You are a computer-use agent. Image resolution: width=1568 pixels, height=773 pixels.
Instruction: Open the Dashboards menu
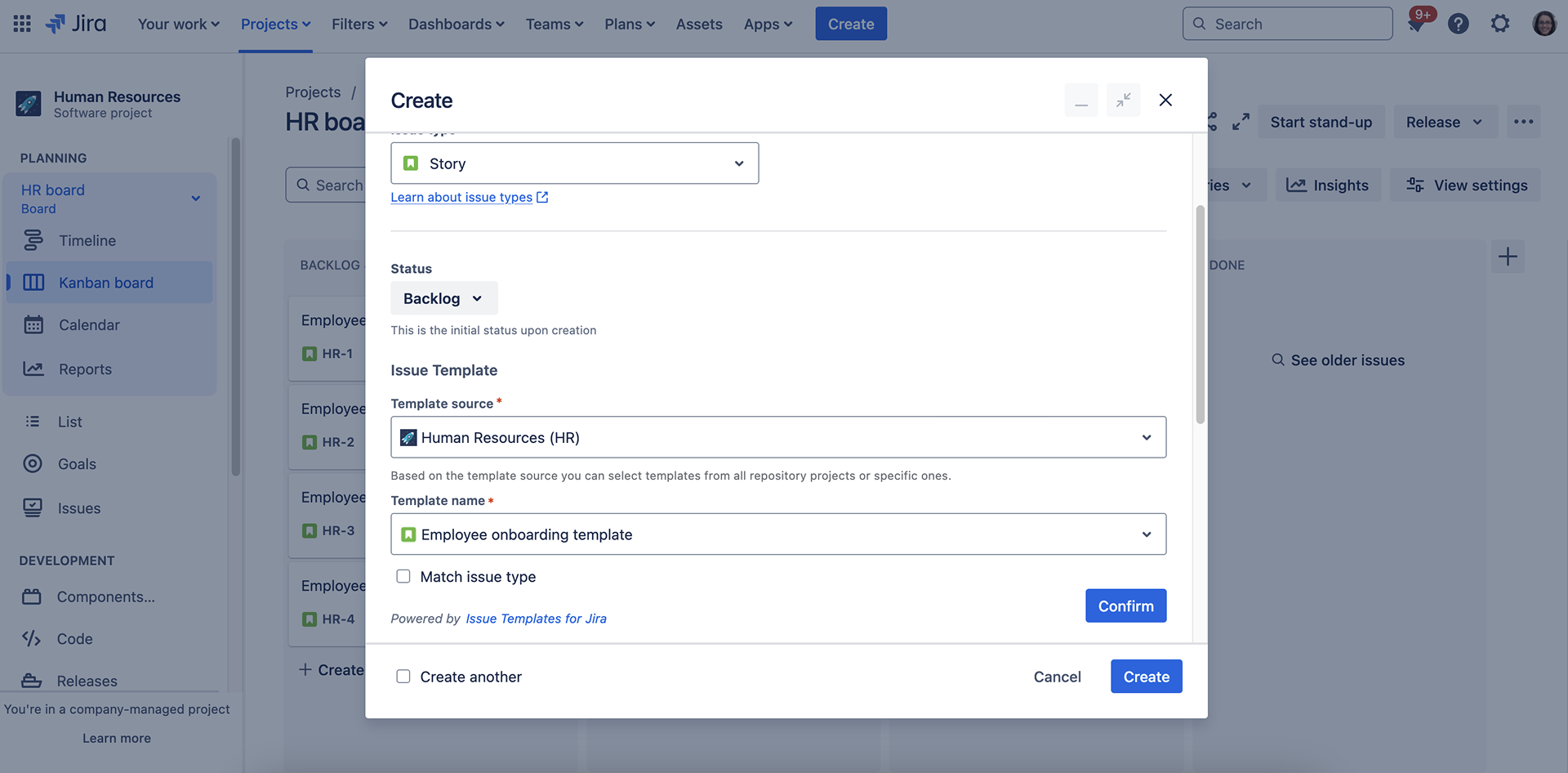457,24
